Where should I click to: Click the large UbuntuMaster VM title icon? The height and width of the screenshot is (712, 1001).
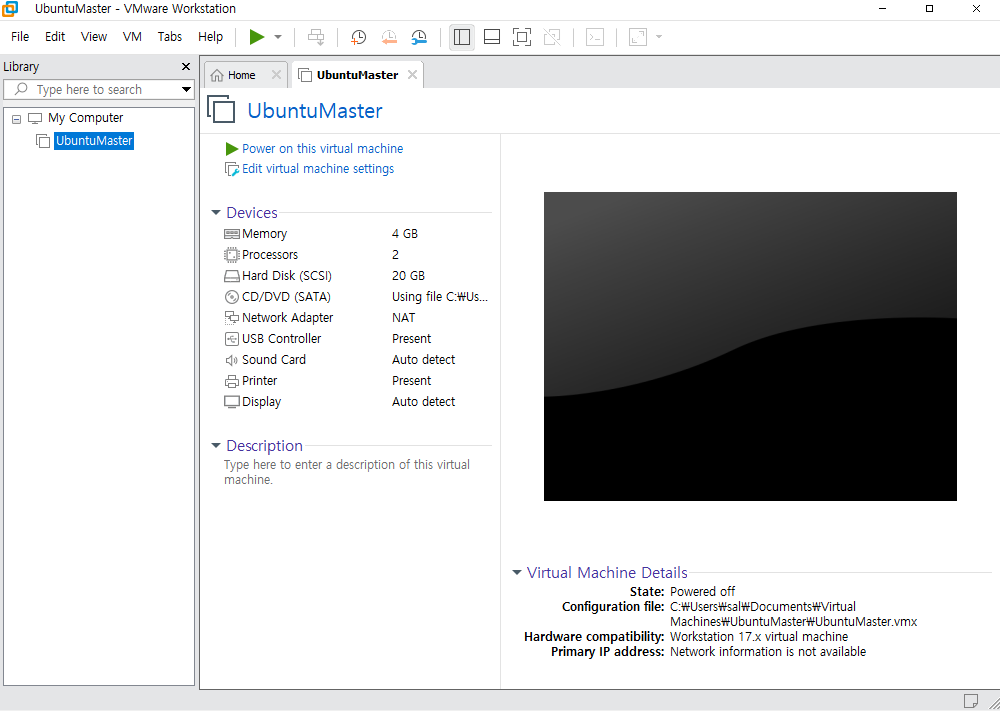[x=222, y=109]
